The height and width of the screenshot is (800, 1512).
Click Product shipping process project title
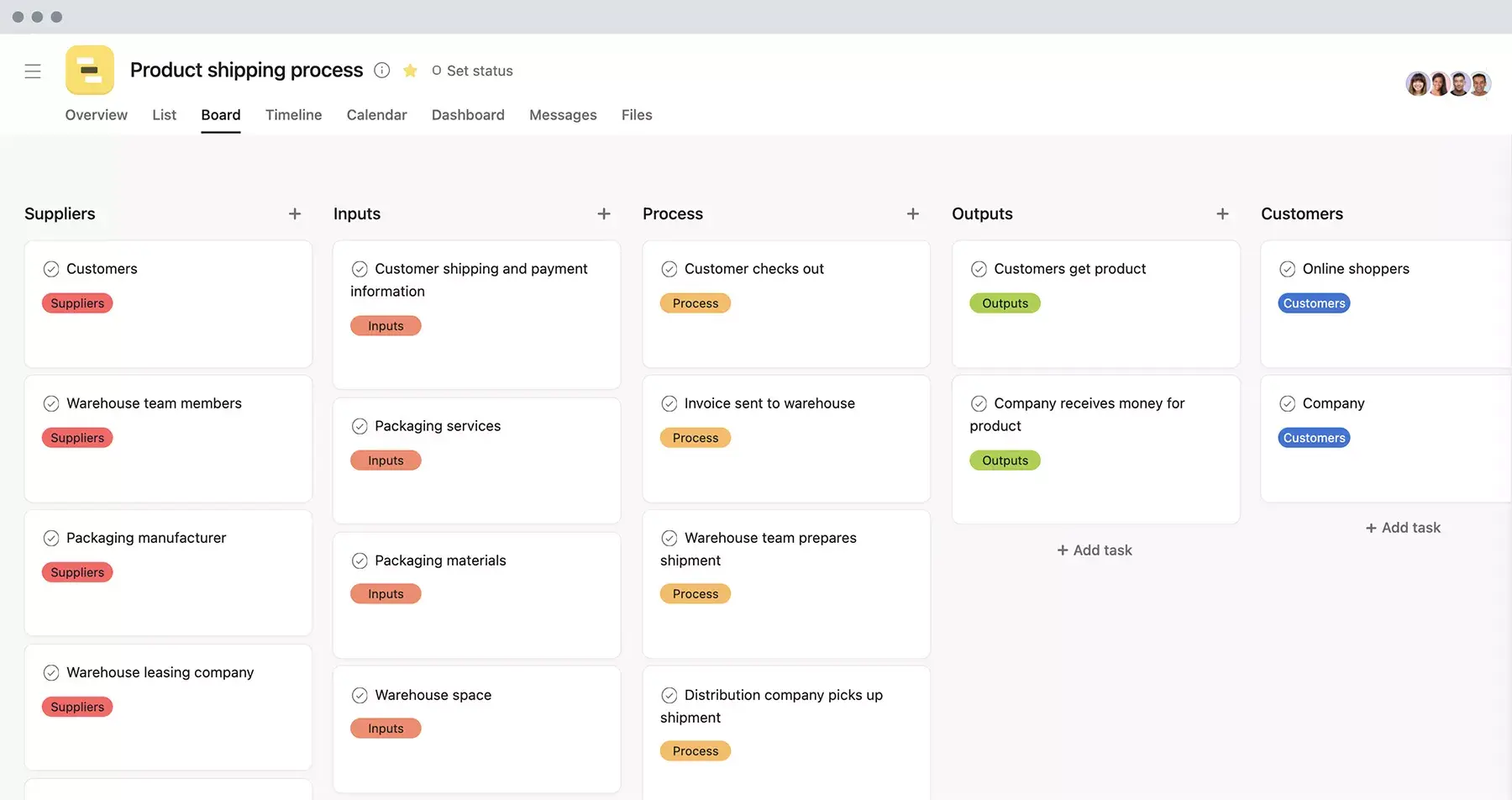click(247, 70)
